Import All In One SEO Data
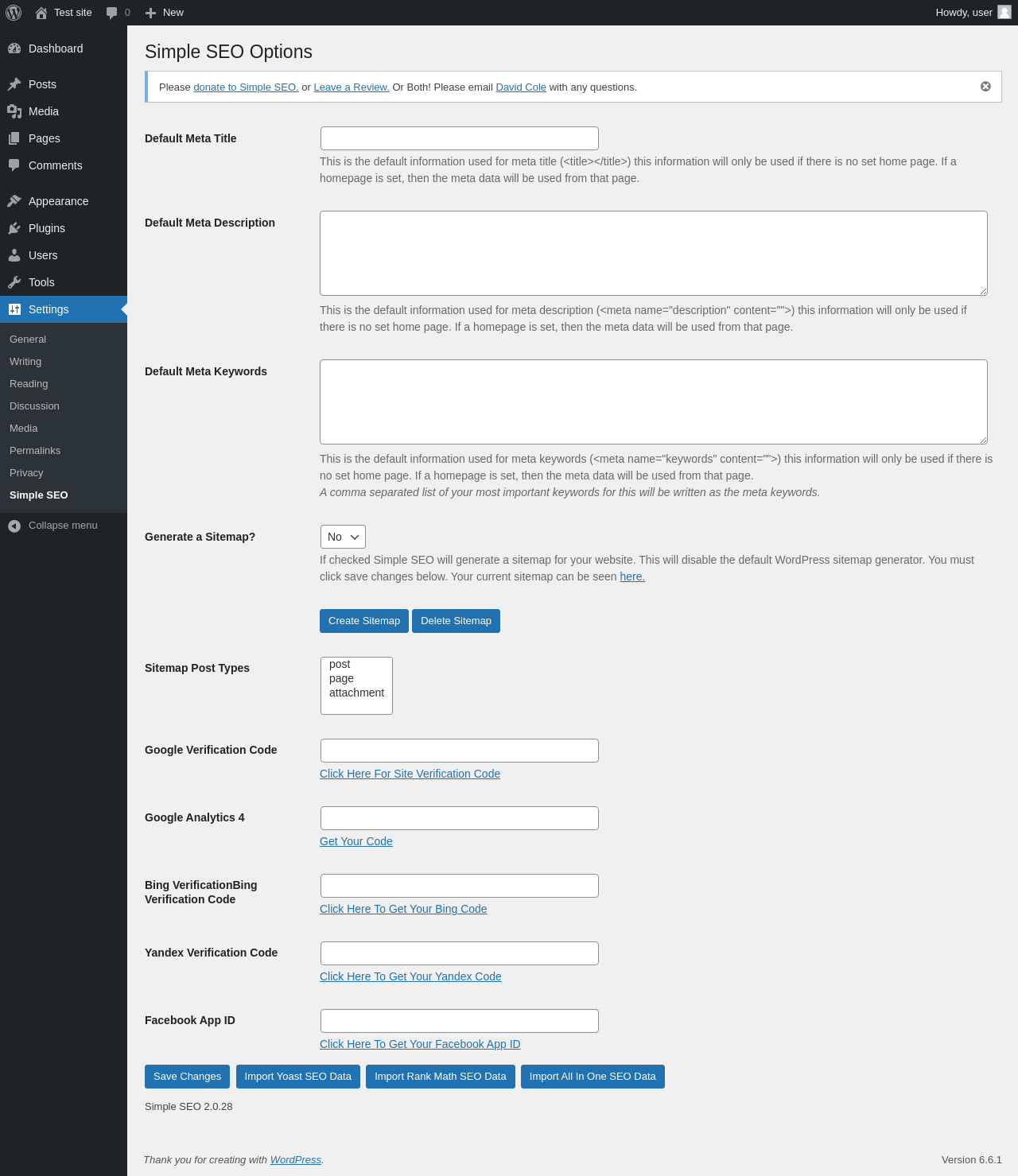1018x1176 pixels. point(593,1077)
